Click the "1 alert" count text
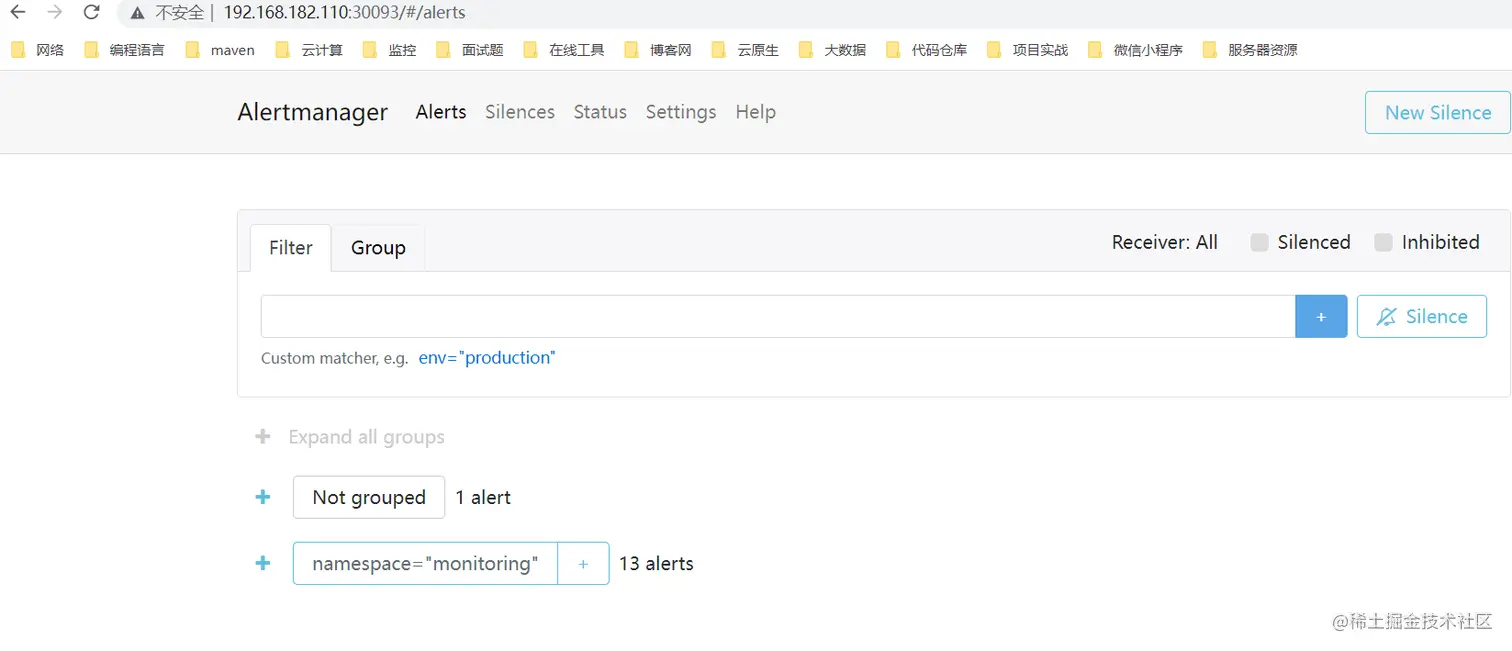The image size is (1512, 651). coord(483,497)
